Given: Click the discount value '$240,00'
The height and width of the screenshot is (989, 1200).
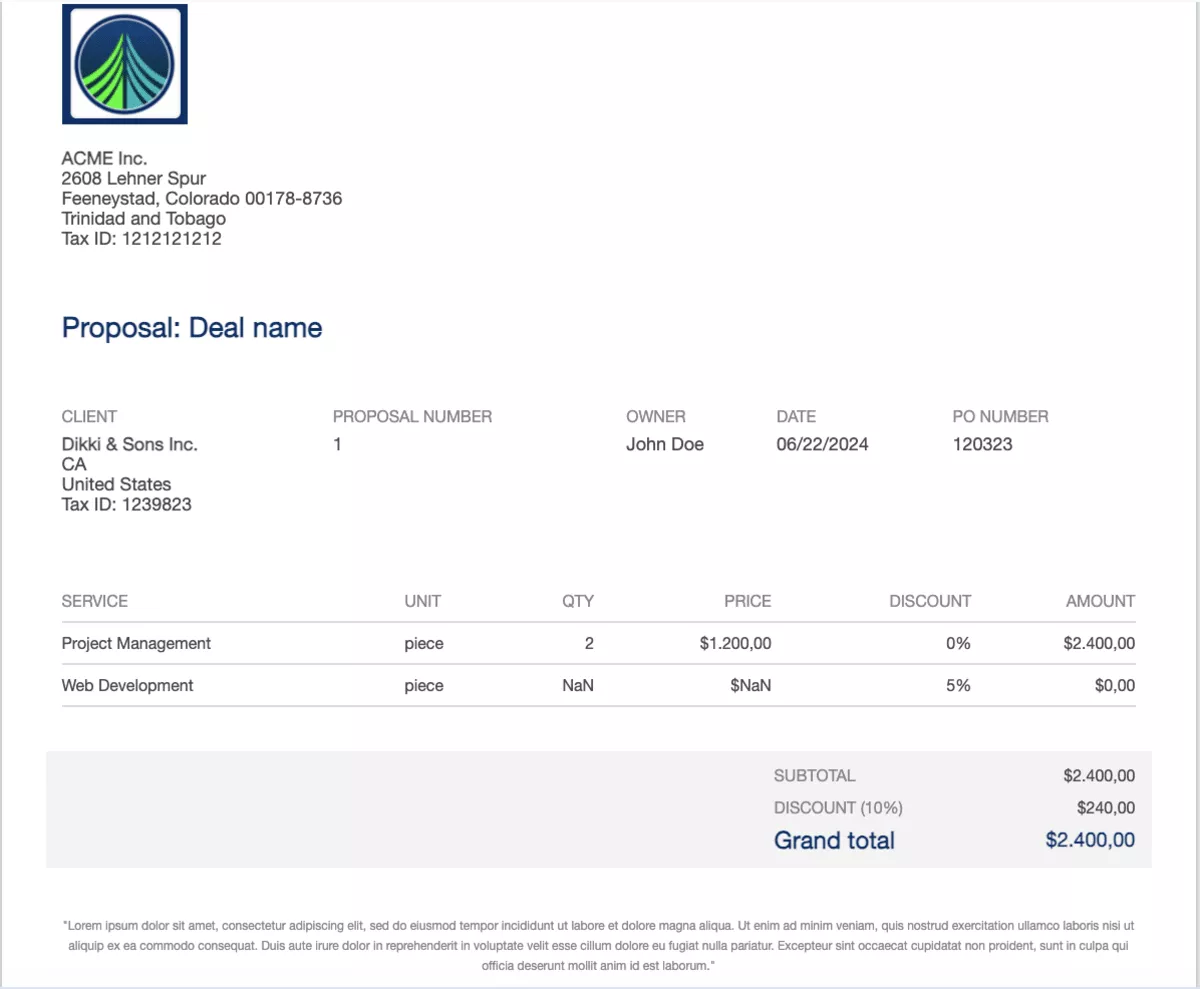Looking at the screenshot, I should tap(1106, 807).
